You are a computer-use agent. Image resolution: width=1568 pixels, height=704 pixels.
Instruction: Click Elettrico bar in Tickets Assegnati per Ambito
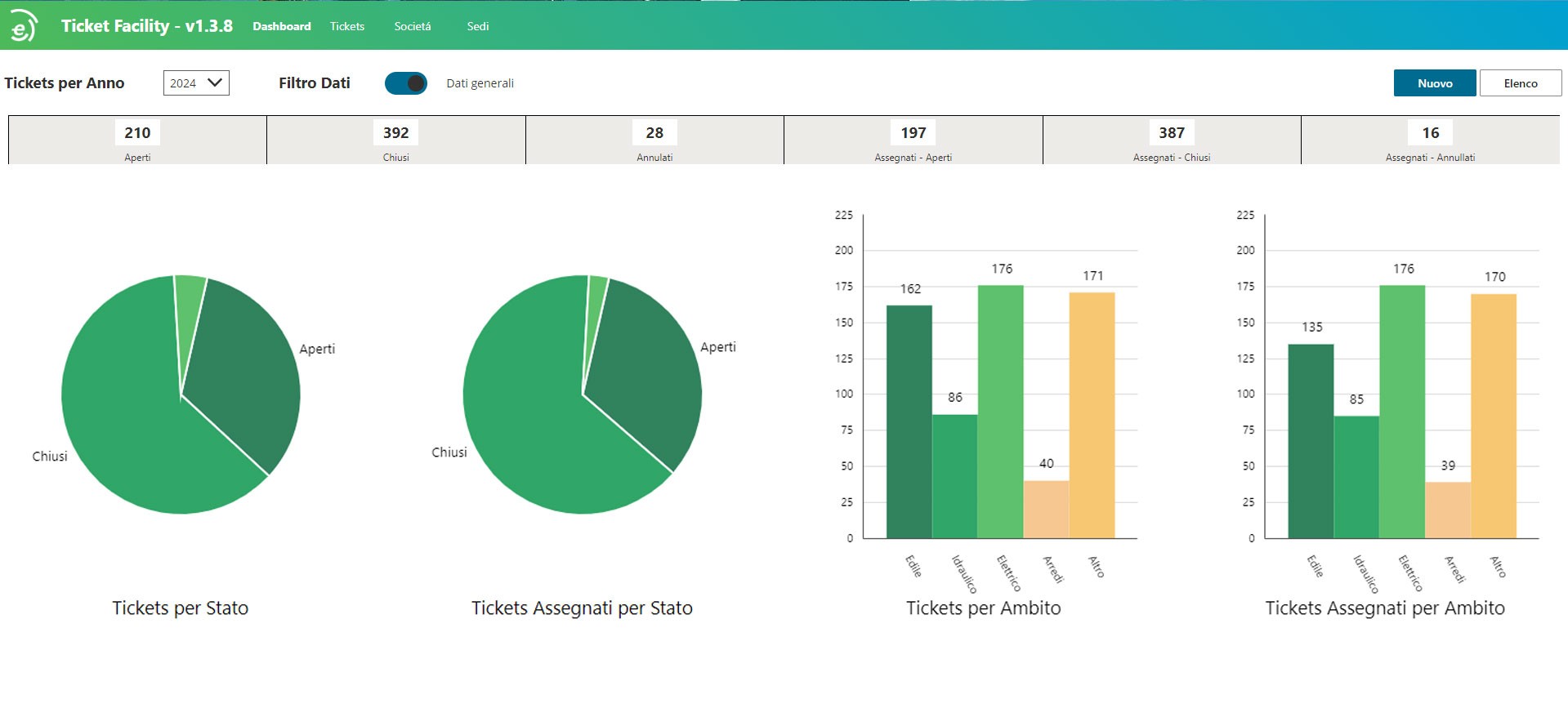[1403, 412]
